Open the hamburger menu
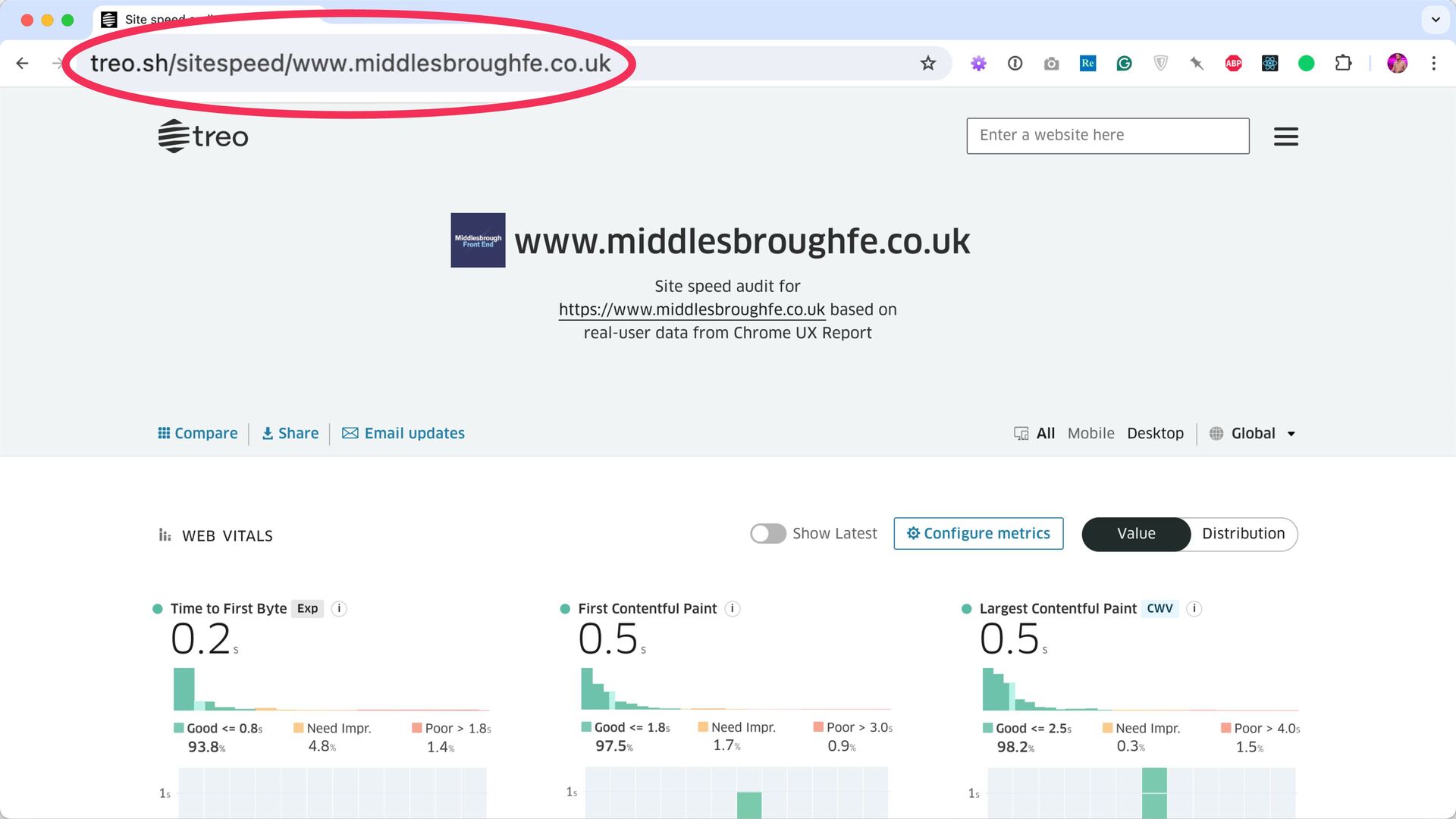1456x819 pixels. [x=1285, y=136]
